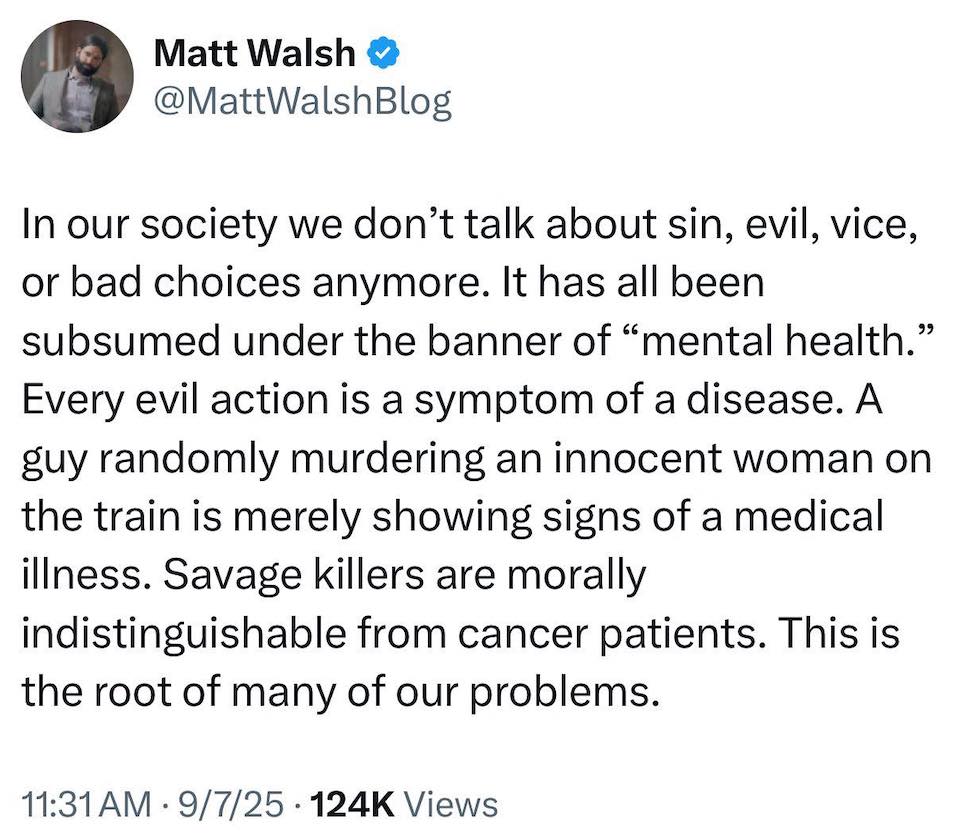Viewport: 960px width, 839px height.
Task: Open Matt Walsh's round profile avatar
Action: [76, 77]
